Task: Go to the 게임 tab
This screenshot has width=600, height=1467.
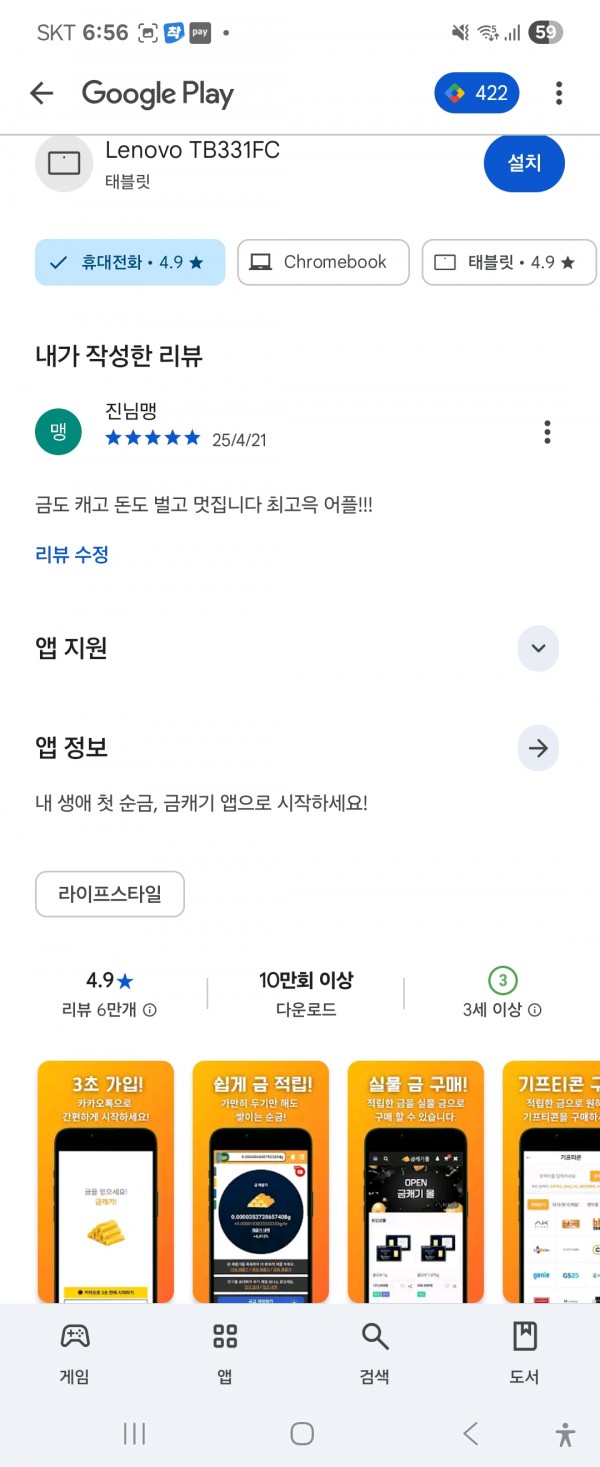Action: [x=75, y=1353]
